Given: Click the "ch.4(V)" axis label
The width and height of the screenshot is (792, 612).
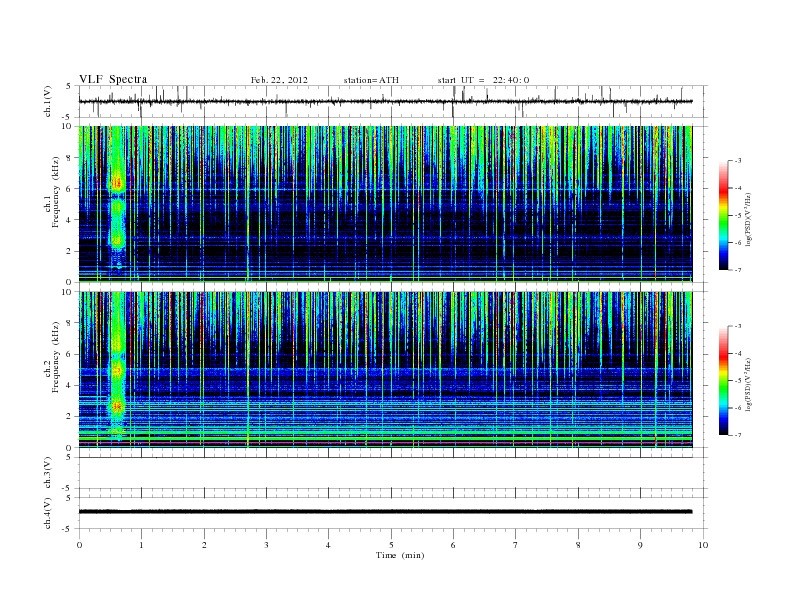Looking at the screenshot, I should pos(48,513).
